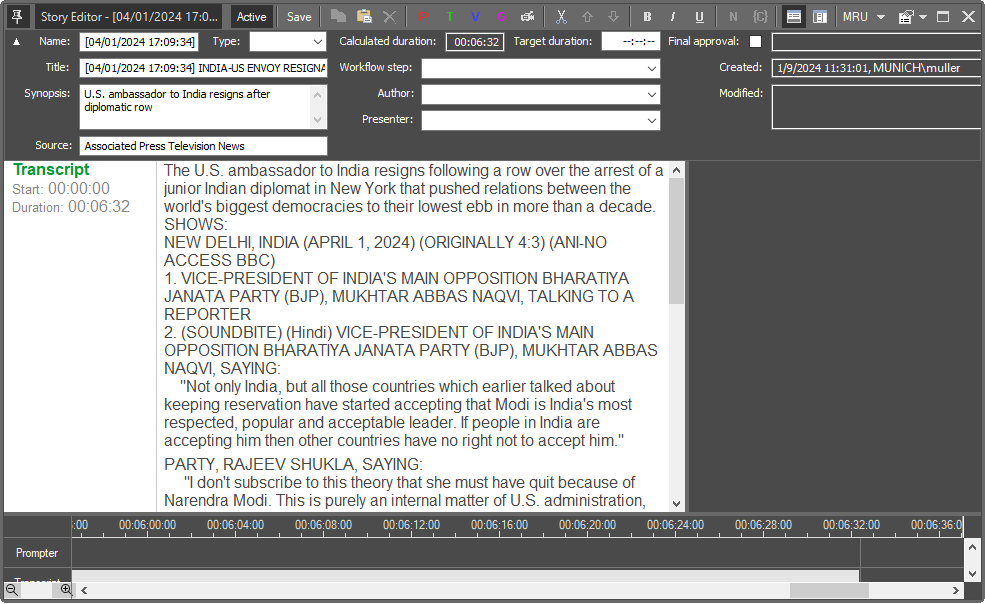Click the pin icon in the title bar
This screenshot has height=604, width=985.
pyautogui.click(x=17, y=16)
